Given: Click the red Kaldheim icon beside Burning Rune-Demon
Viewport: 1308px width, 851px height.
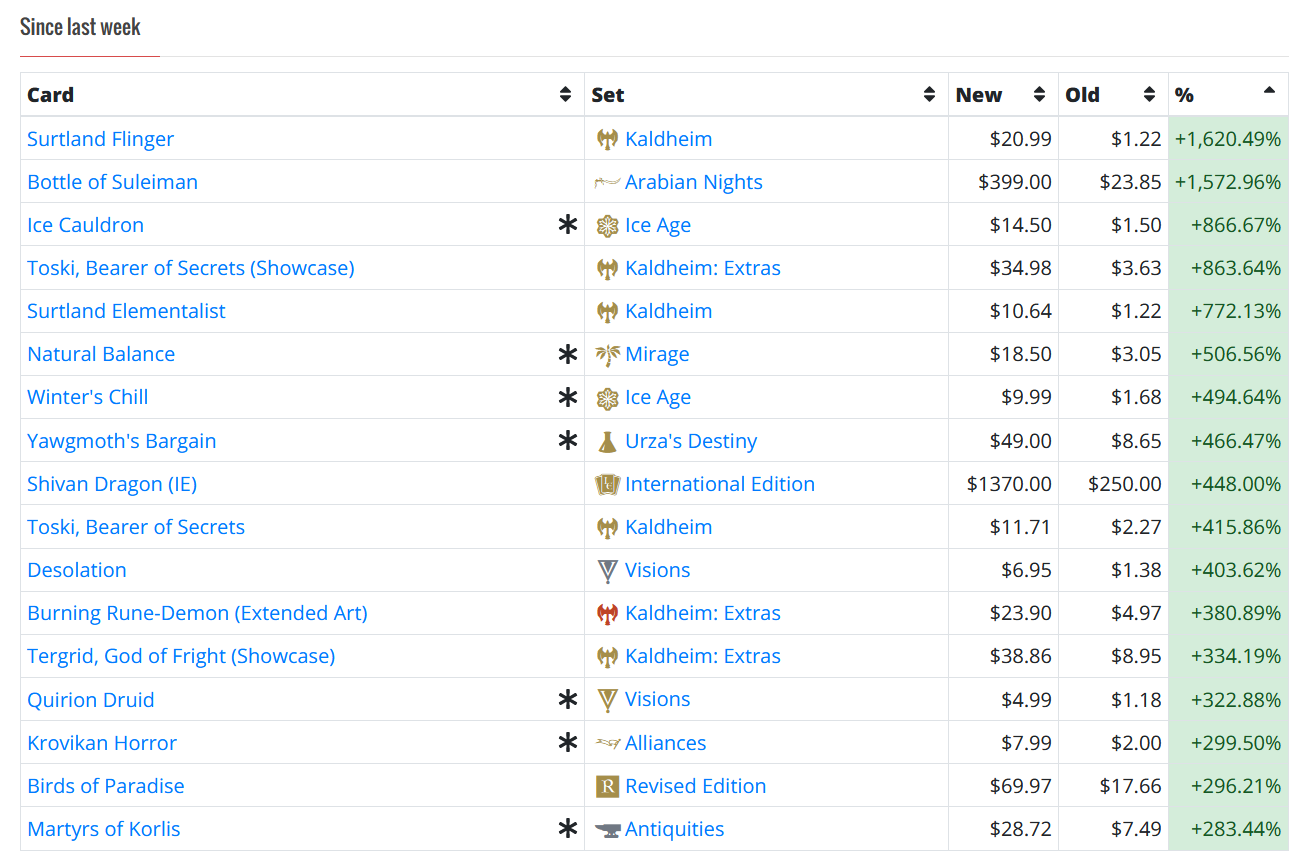Looking at the screenshot, I should click(607, 613).
